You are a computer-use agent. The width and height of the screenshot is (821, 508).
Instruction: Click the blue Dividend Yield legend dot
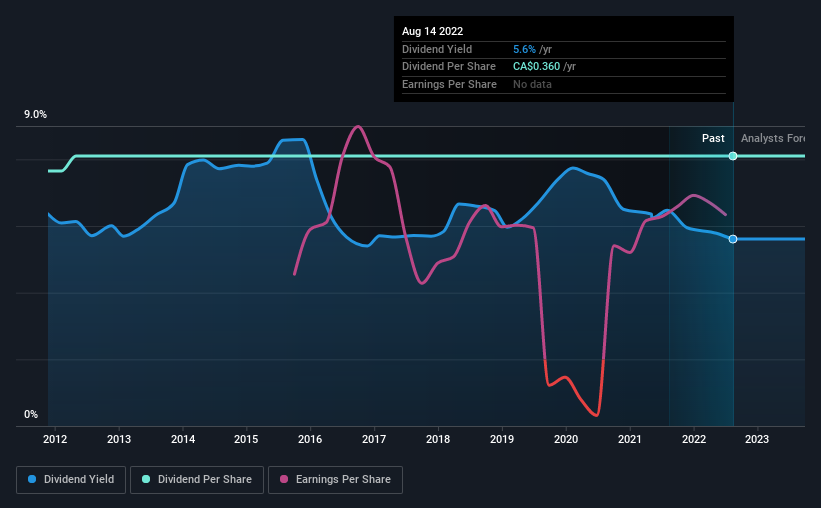pyautogui.click(x=32, y=479)
